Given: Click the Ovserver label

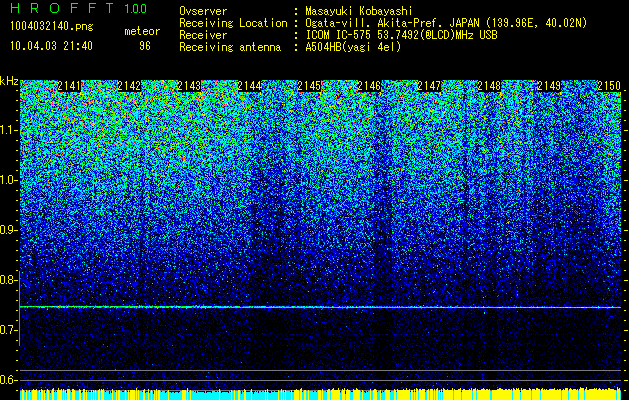Looking at the screenshot, I should pos(203,11).
